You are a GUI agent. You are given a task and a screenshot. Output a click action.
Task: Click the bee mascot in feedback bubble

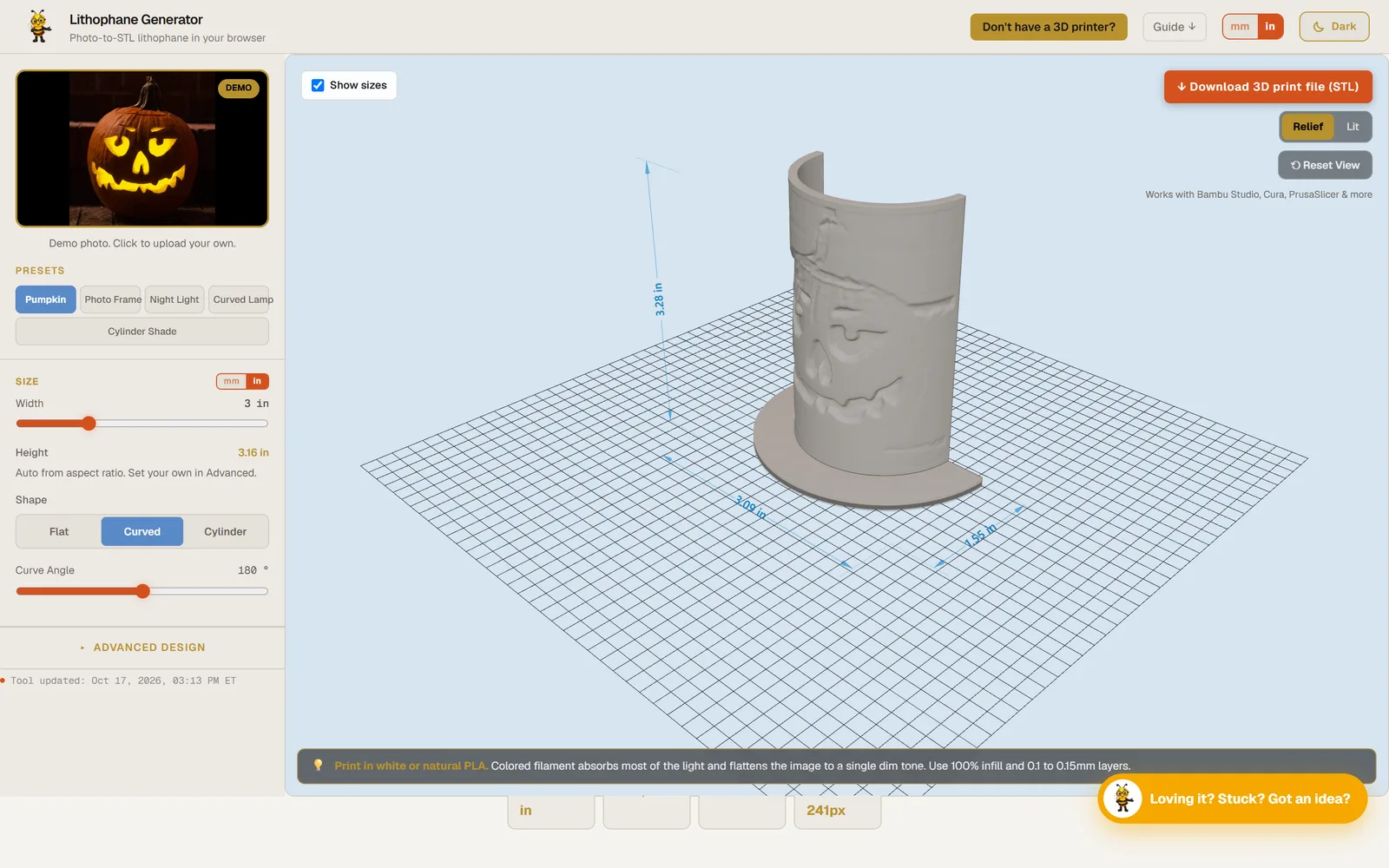(x=1122, y=799)
